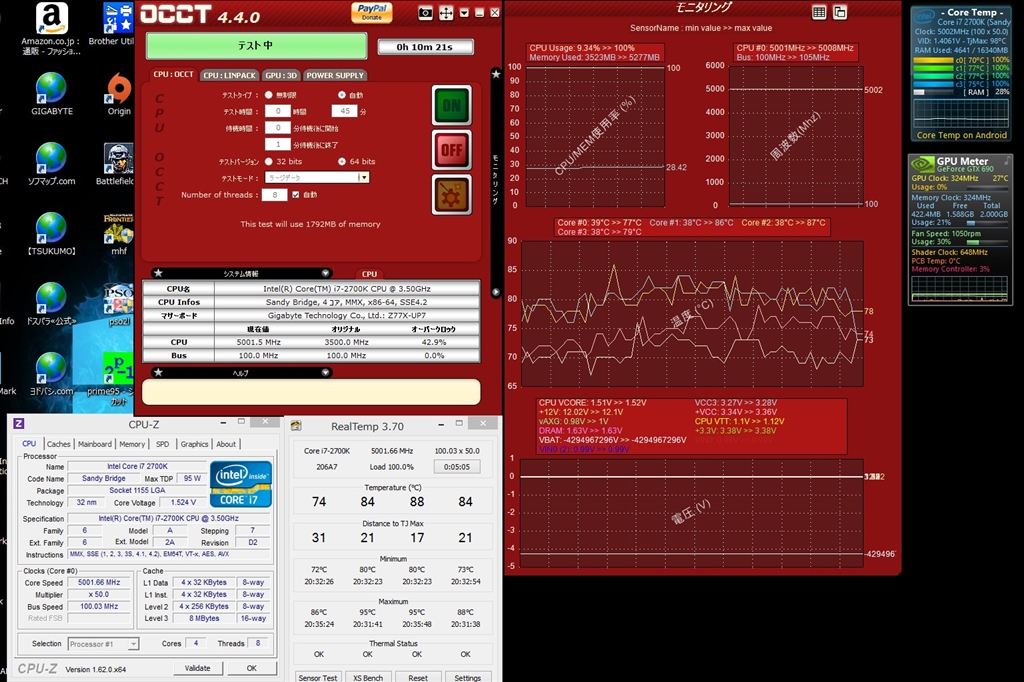This screenshot has height=682, width=1024.
Task: Click the OCCT move-window arrows icon
Action: point(446,13)
